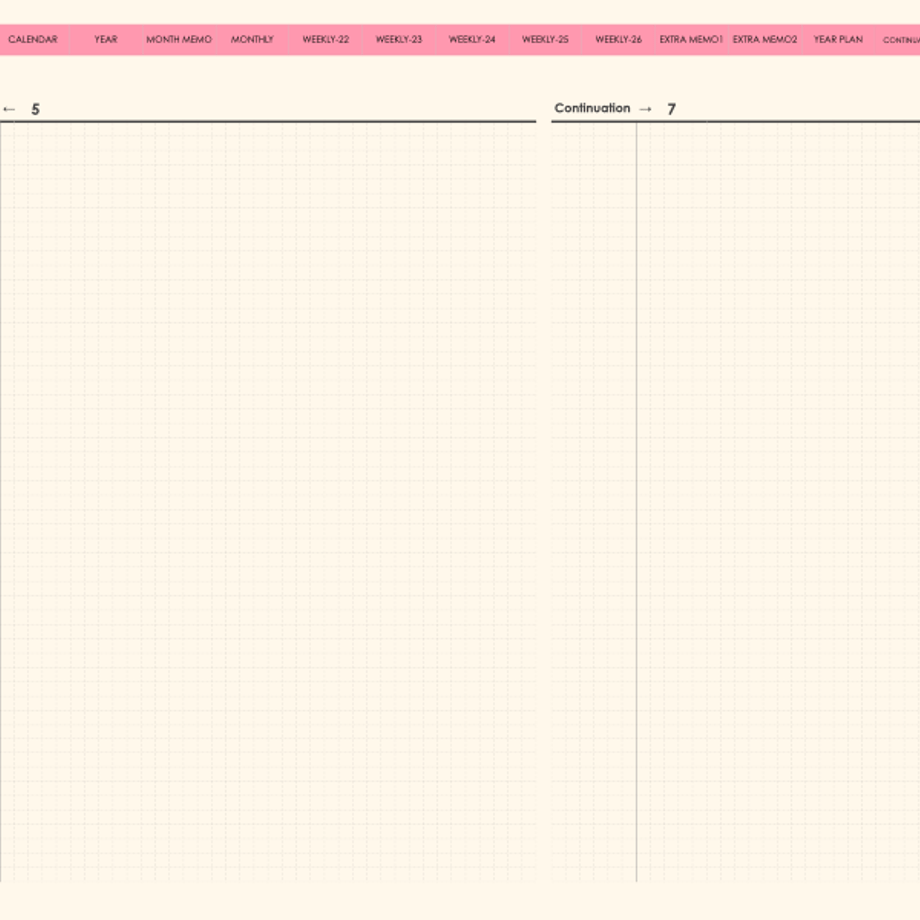Open the WEEKLY-24 tab
This screenshot has width=920, height=920.
click(x=472, y=39)
